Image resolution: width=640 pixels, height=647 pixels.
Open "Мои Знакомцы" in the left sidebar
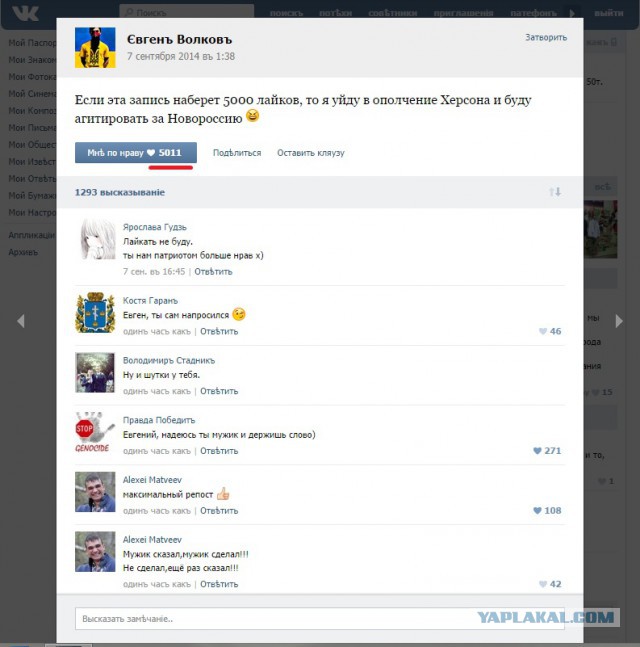[32, 60]
